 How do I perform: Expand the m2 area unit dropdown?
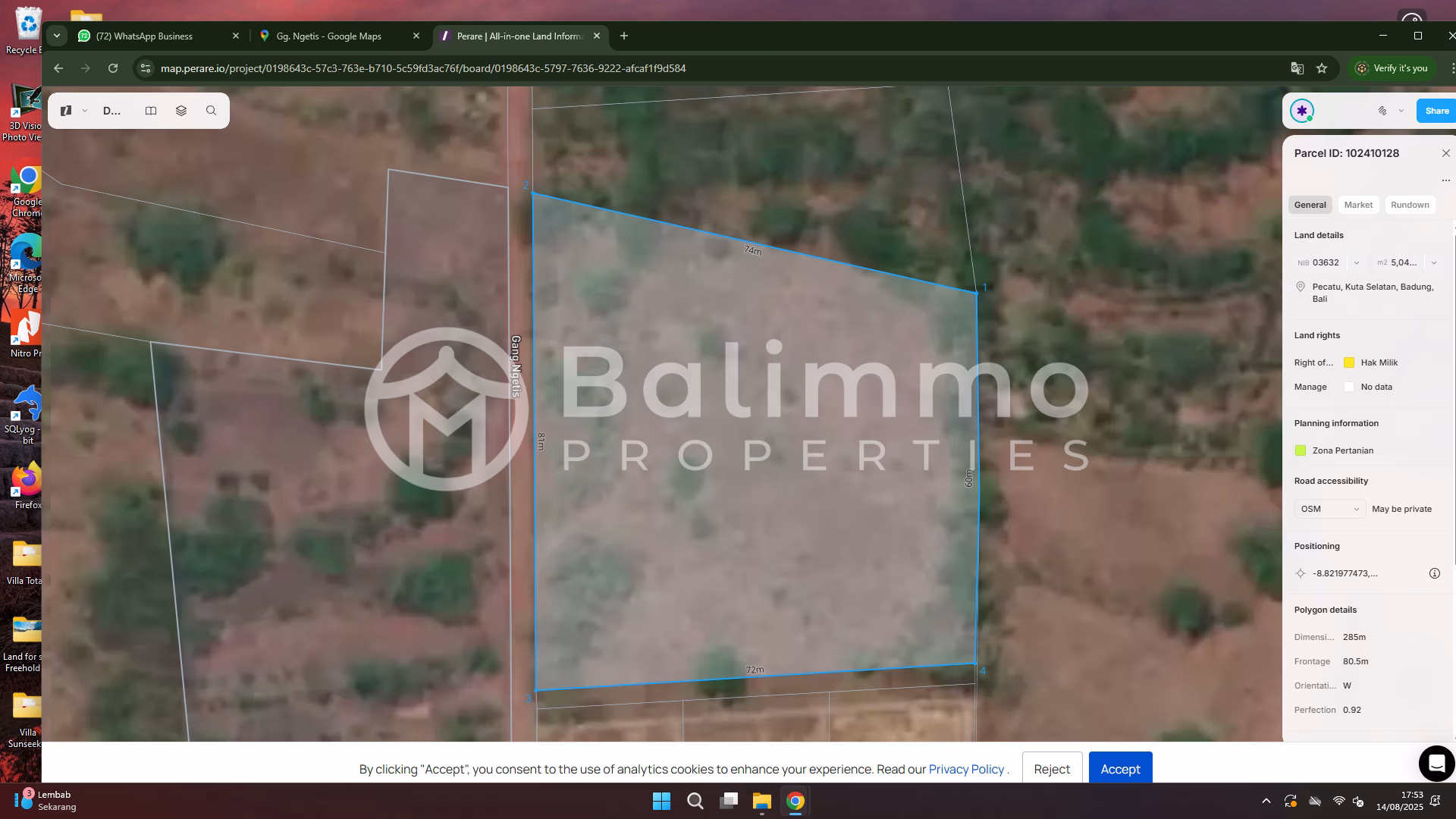click(x=1433, y=263)
